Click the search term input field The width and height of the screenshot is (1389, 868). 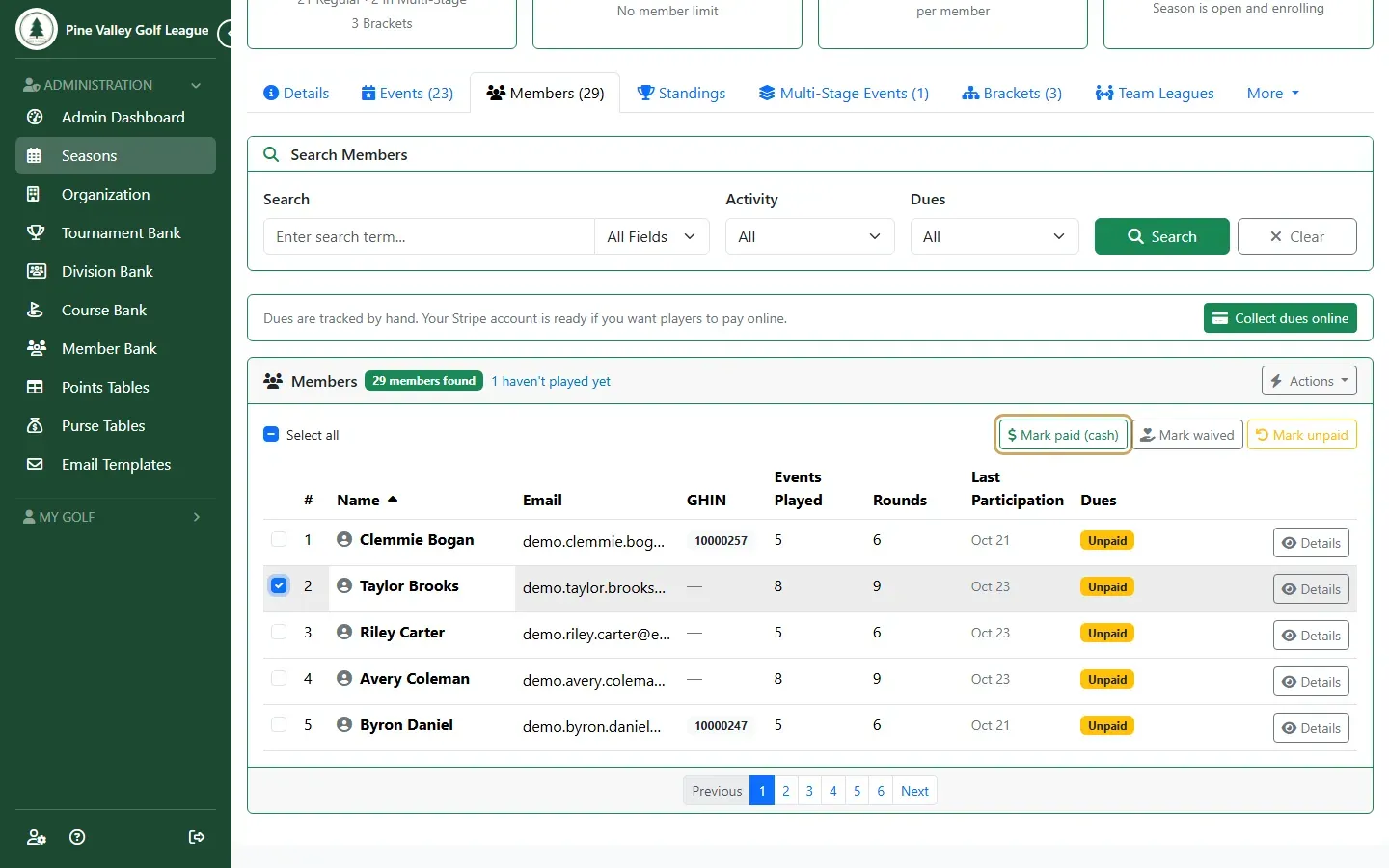[x=429, y=236]
